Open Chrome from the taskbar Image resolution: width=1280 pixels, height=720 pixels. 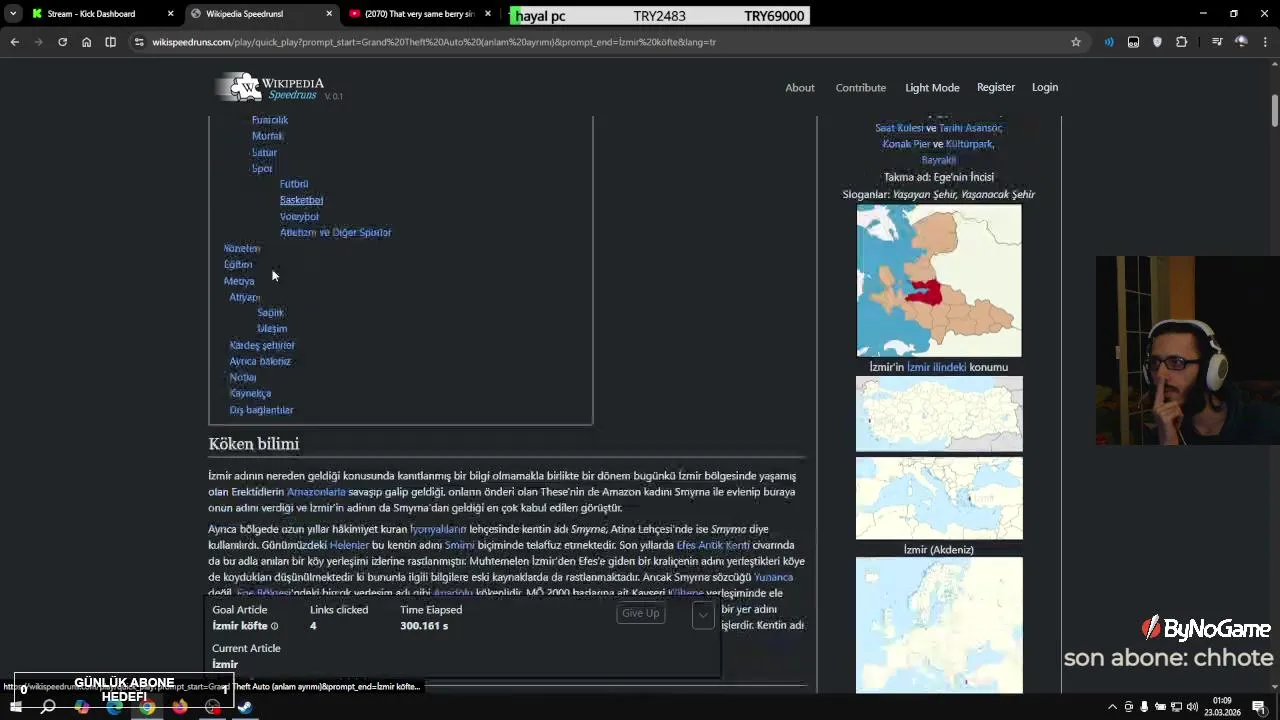pyautogui.click(x=147, y=707)
